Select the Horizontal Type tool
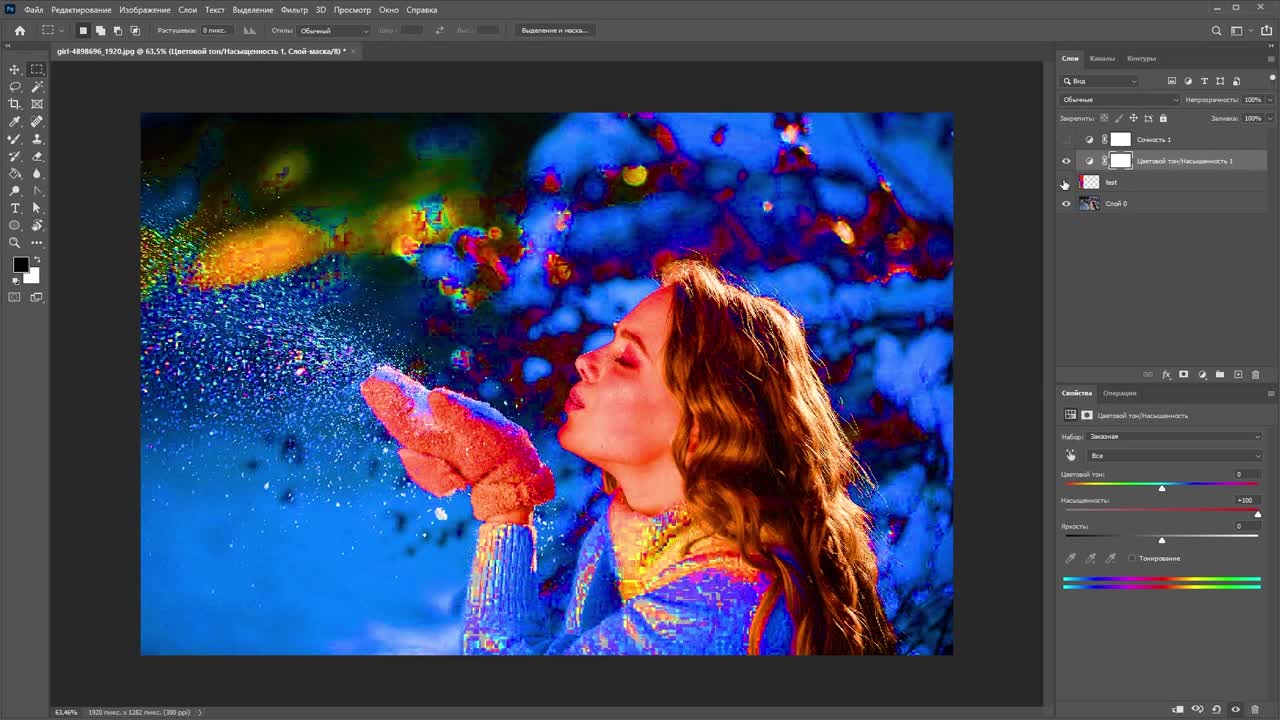Image resolution: width=1280 pixels, height=720 pixels. tap(15, 208)
